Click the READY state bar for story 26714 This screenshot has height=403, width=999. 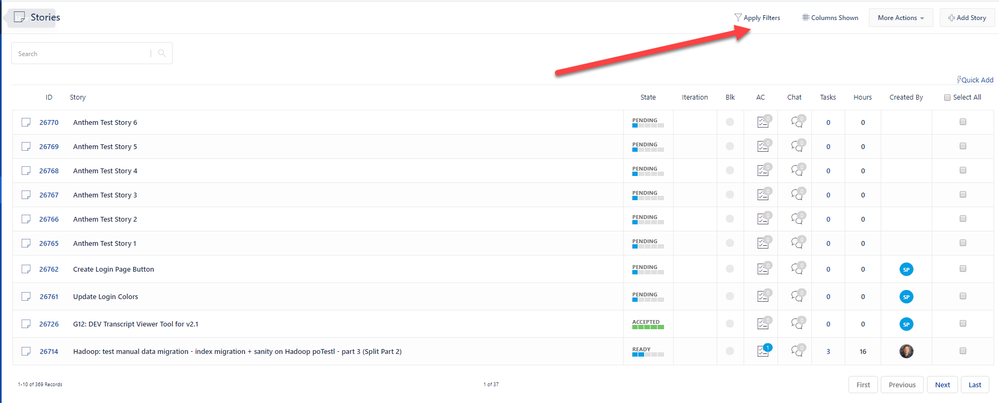pyautogui.click(x=648, y=351)
